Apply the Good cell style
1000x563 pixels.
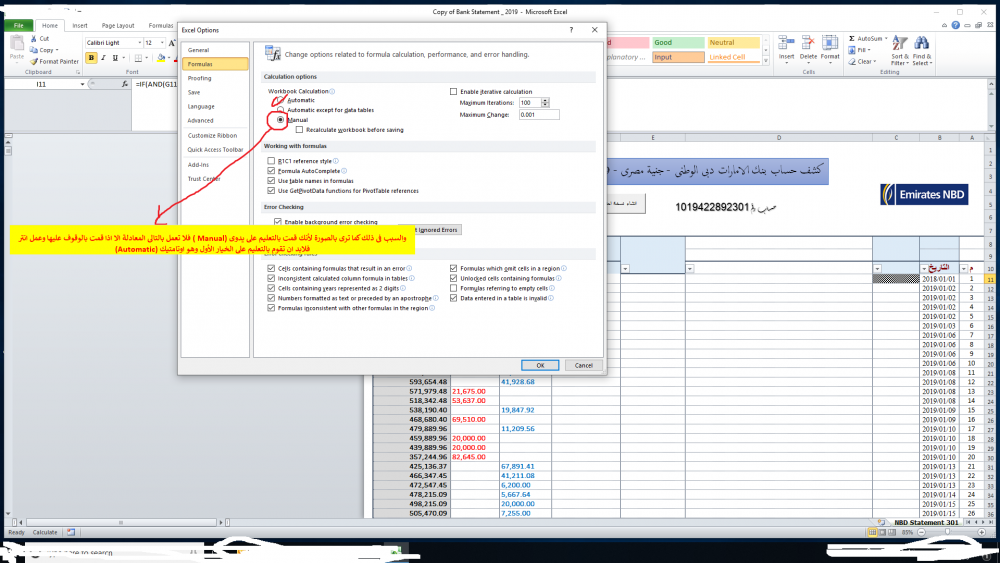tap(678, 42)
